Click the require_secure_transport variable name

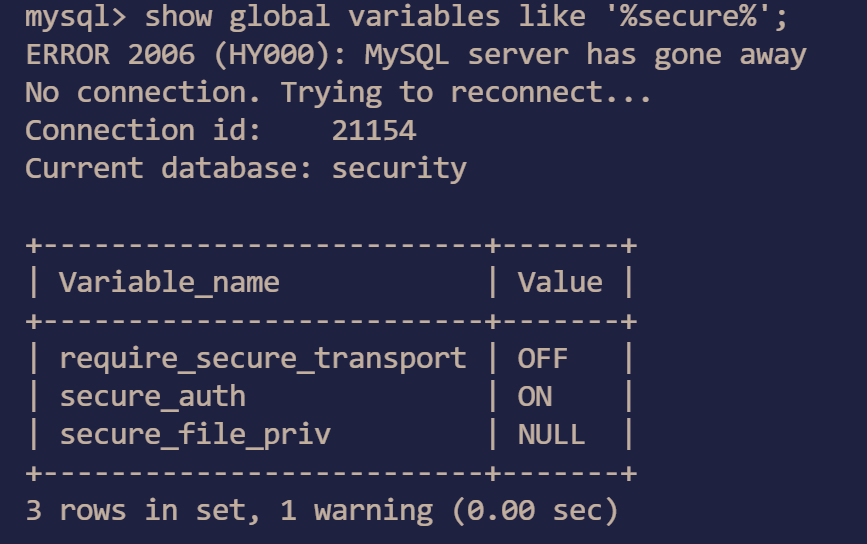262,358
